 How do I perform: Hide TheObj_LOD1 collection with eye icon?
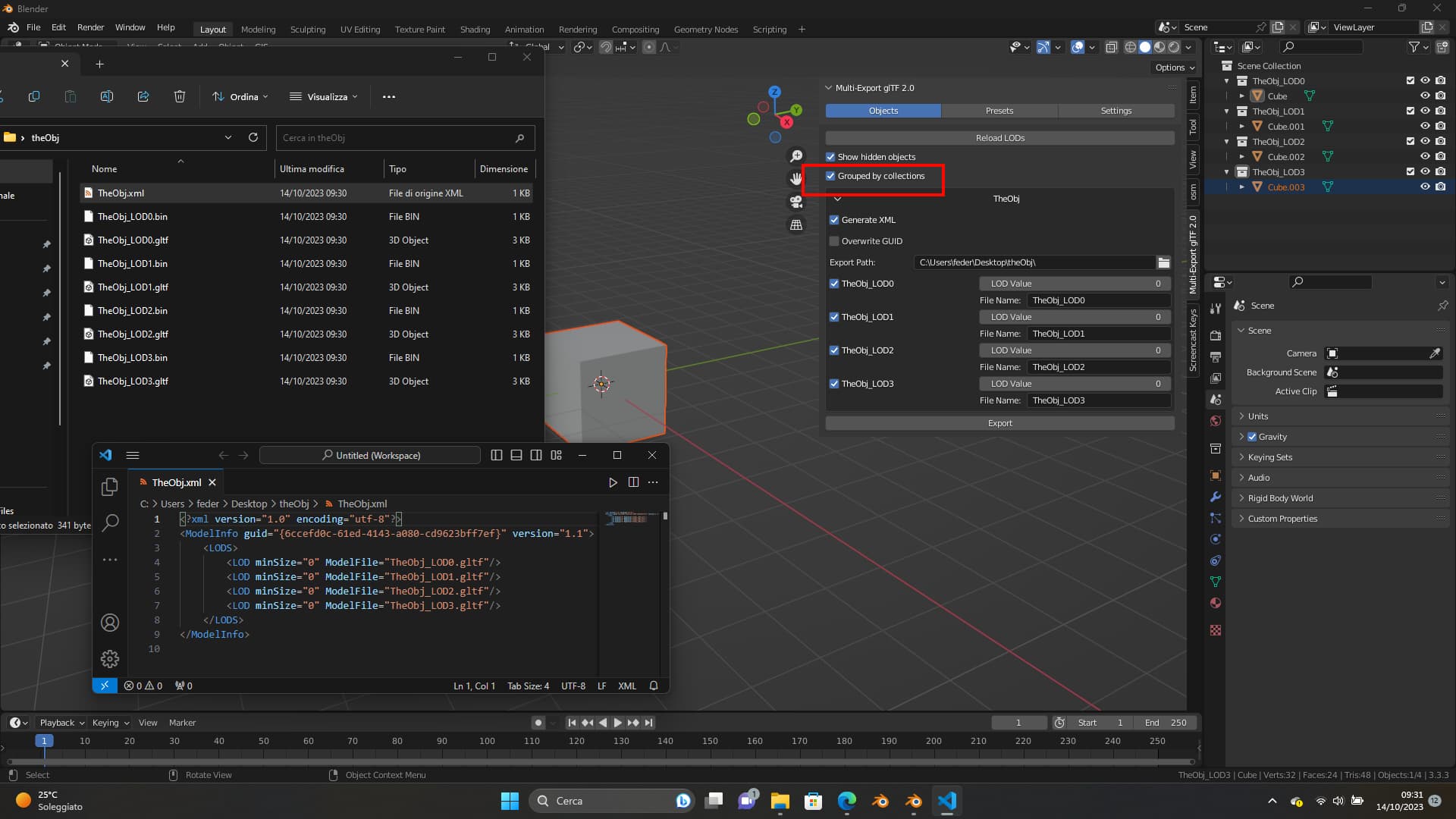[x=1425, y=111]
